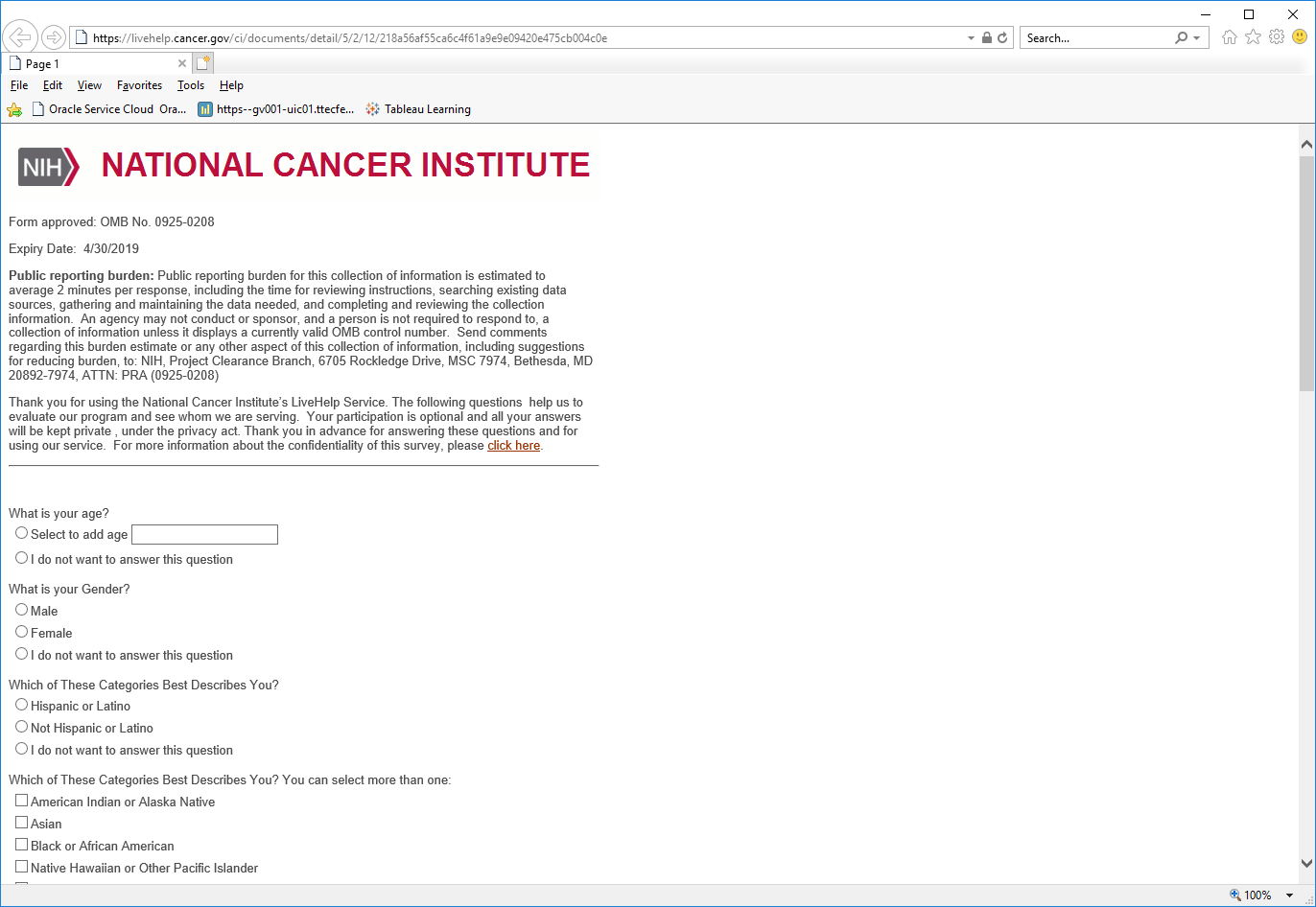Screen dimensions: 1316x907
Task: Refresh the page with the reload icon
Action: pyautogui.click(x=1002, y=38)
